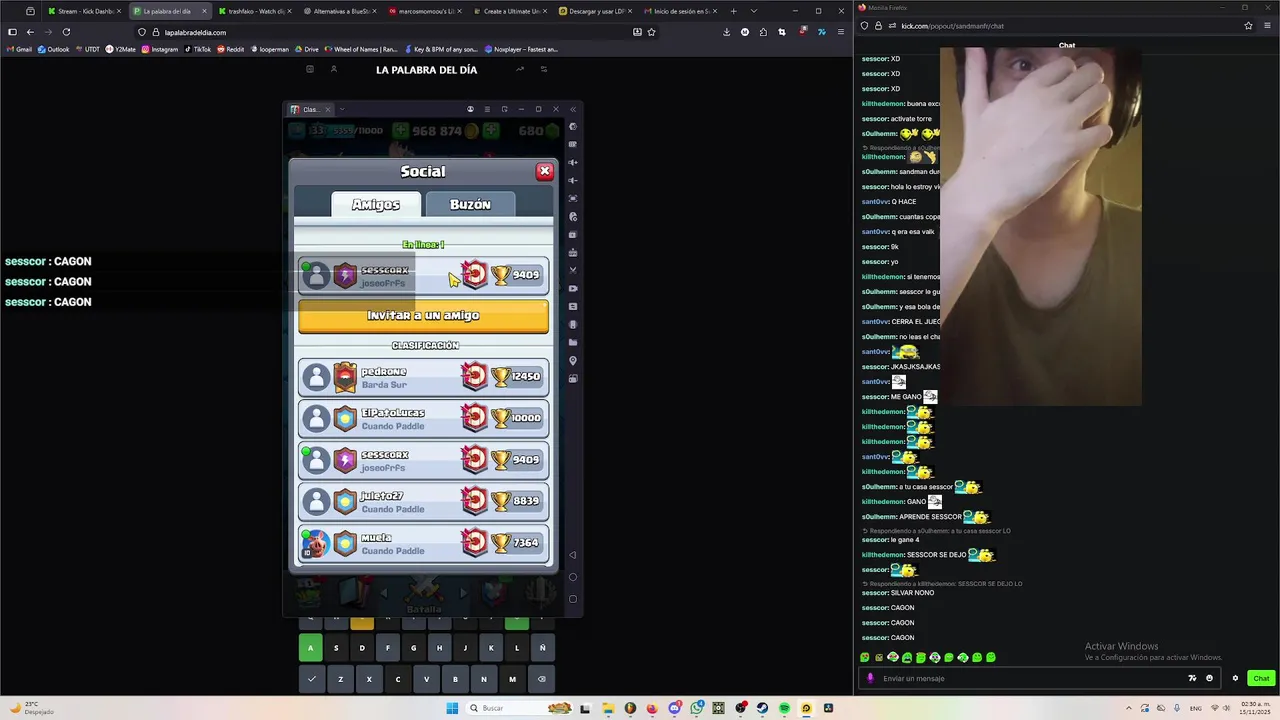Open the Buzón tab
Viewport: 1280px width, 720px height.
470,204
